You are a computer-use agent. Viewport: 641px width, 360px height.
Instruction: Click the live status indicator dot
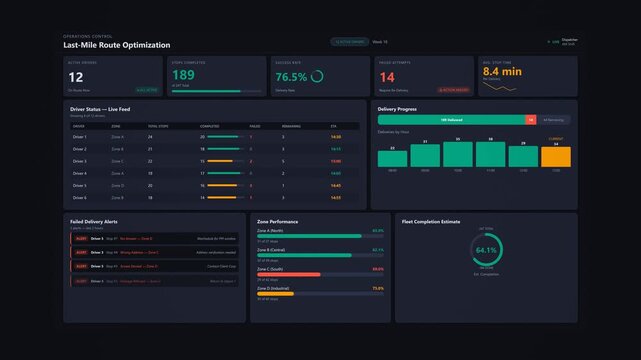[549, 42]
